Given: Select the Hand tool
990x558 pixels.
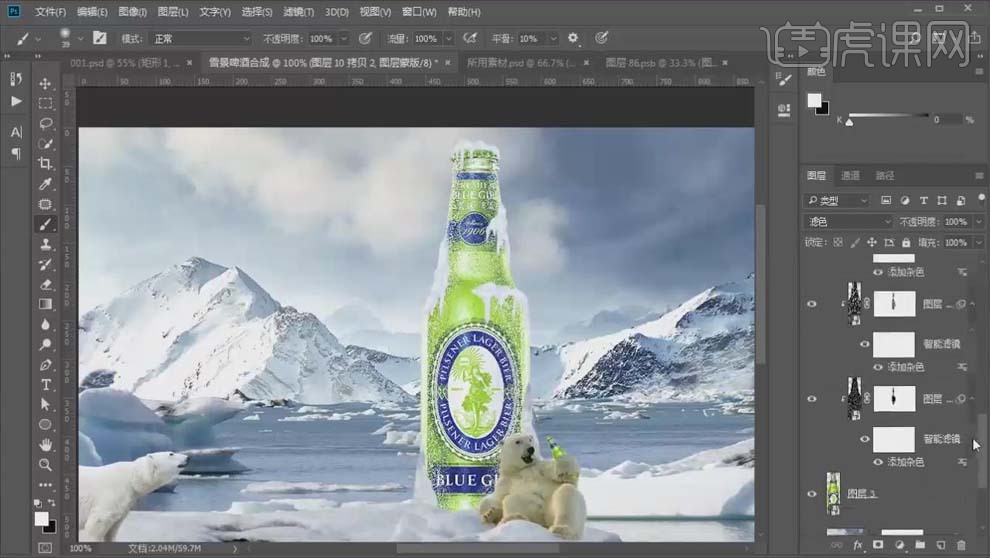Looking at the screenshot, I should click(46, 445).
